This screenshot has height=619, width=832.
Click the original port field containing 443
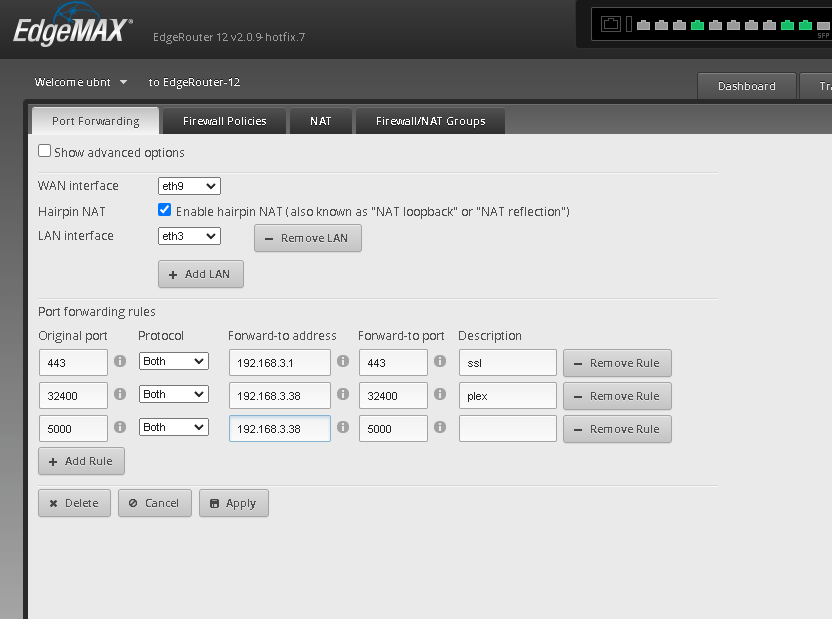73,363
